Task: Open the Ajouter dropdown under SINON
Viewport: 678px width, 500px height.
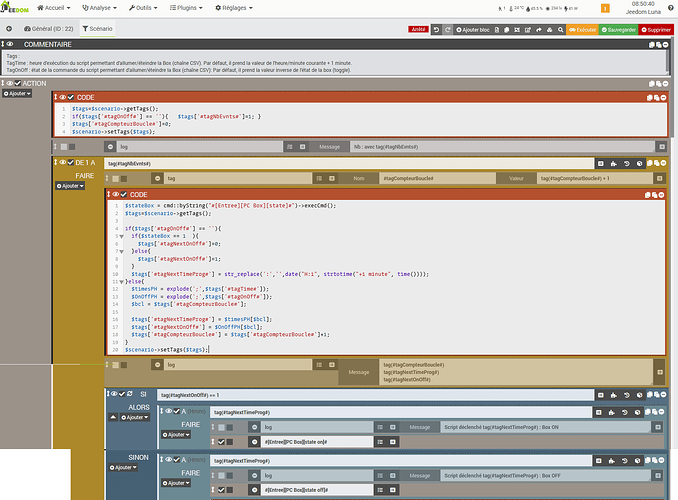Action: click(123, 468)
